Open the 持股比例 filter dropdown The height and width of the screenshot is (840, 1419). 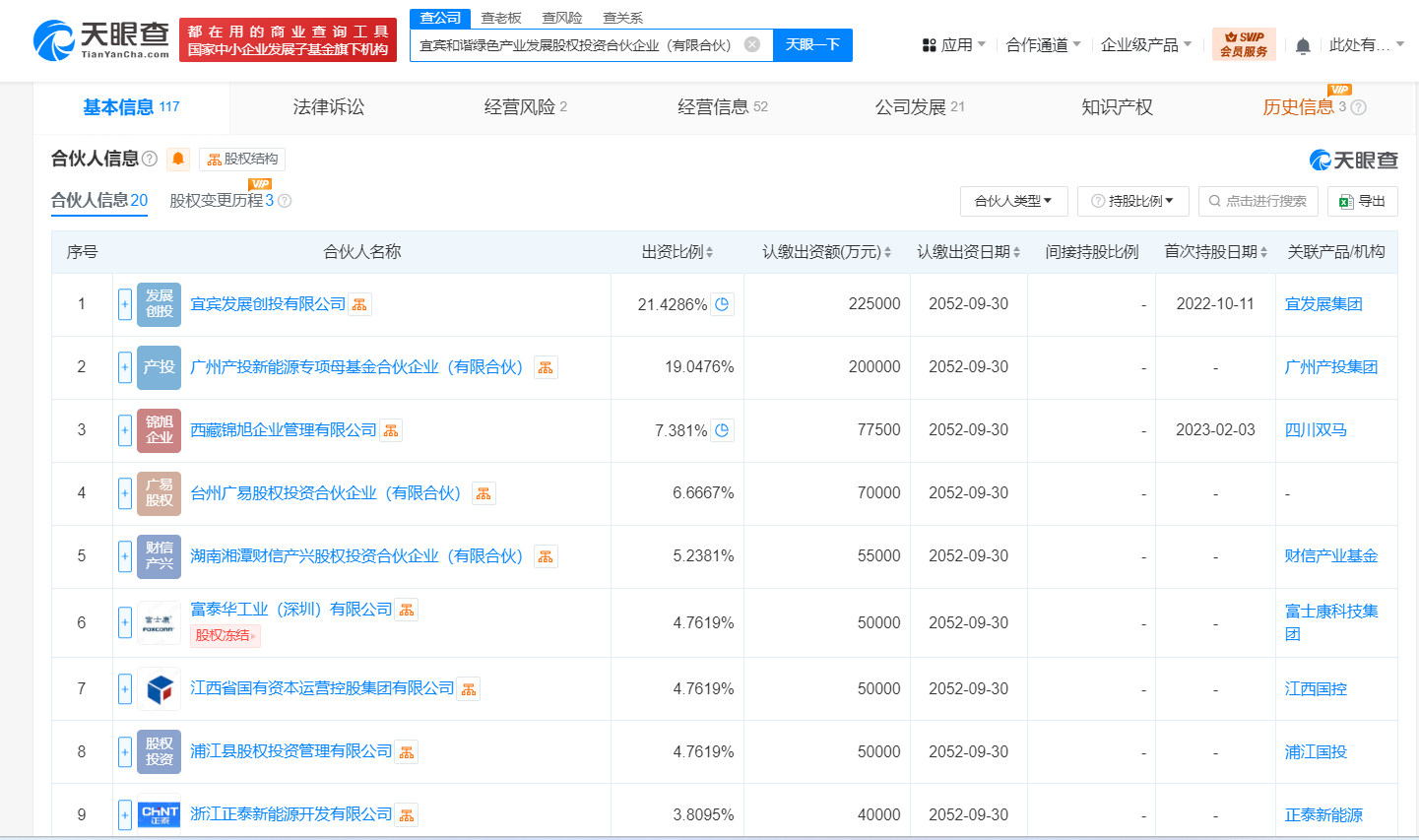click(1132, 201)
